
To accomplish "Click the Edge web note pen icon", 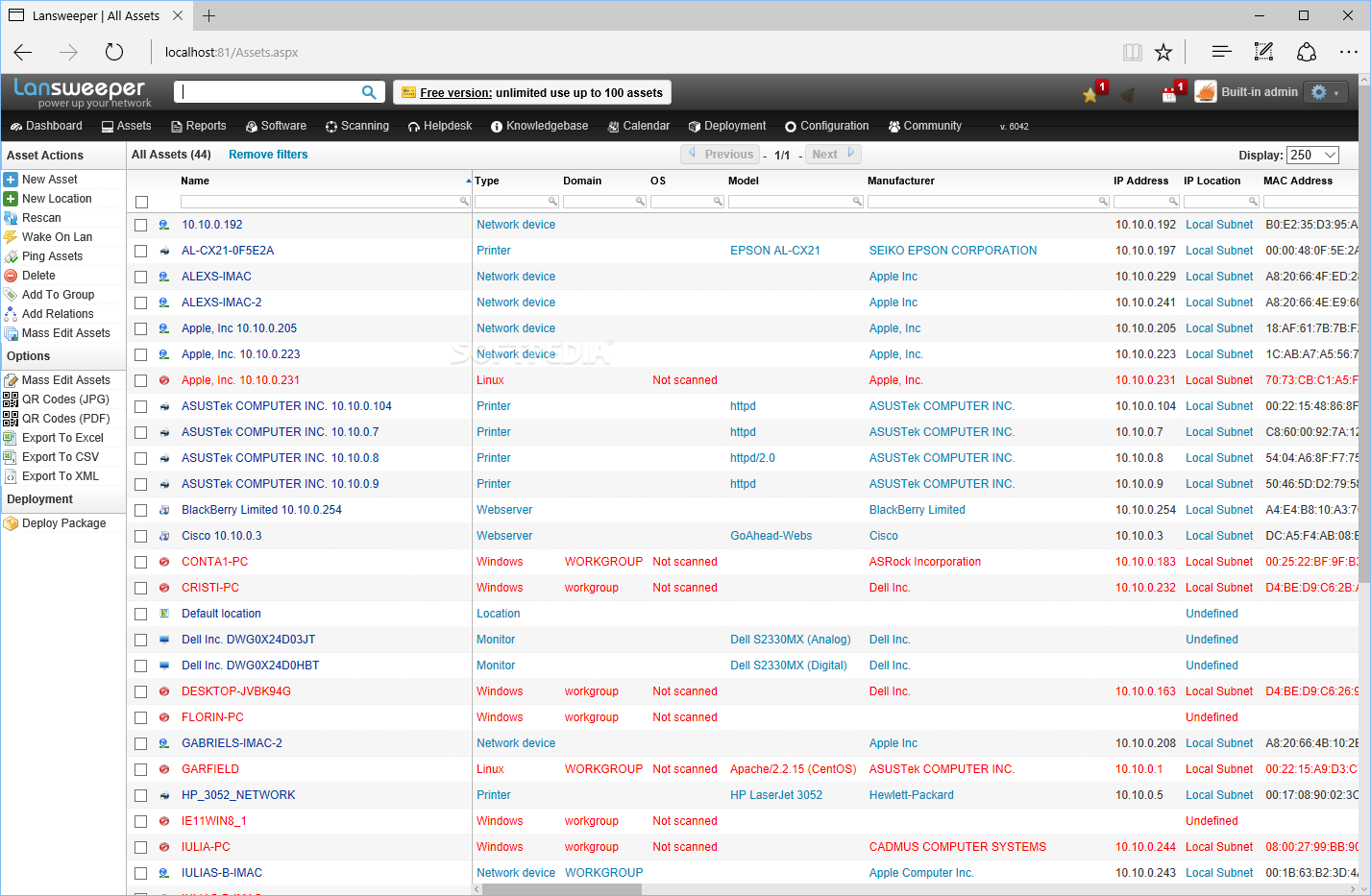I will click(1263, 52).
